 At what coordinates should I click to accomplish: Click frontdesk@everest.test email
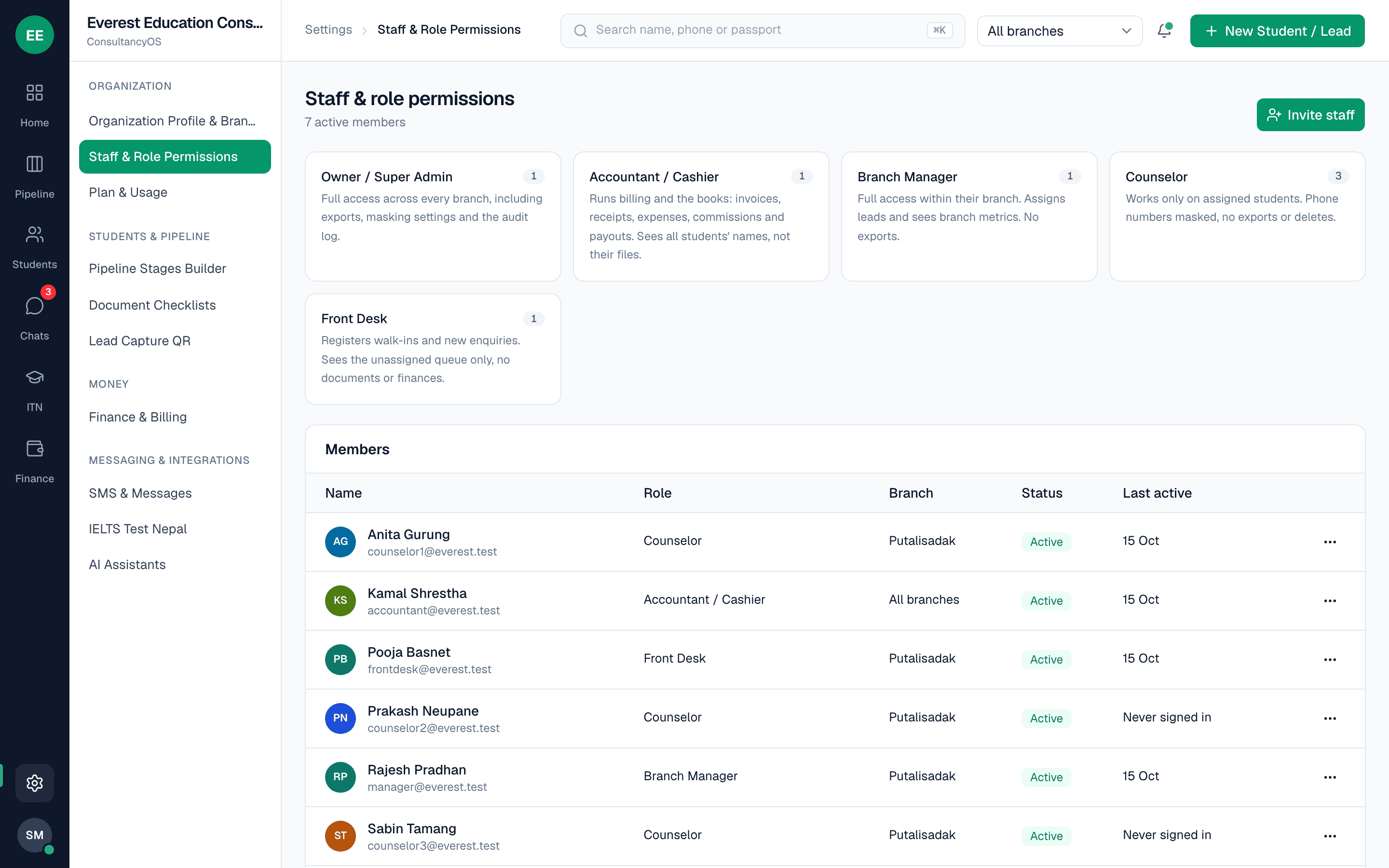(x=429, y=669)
